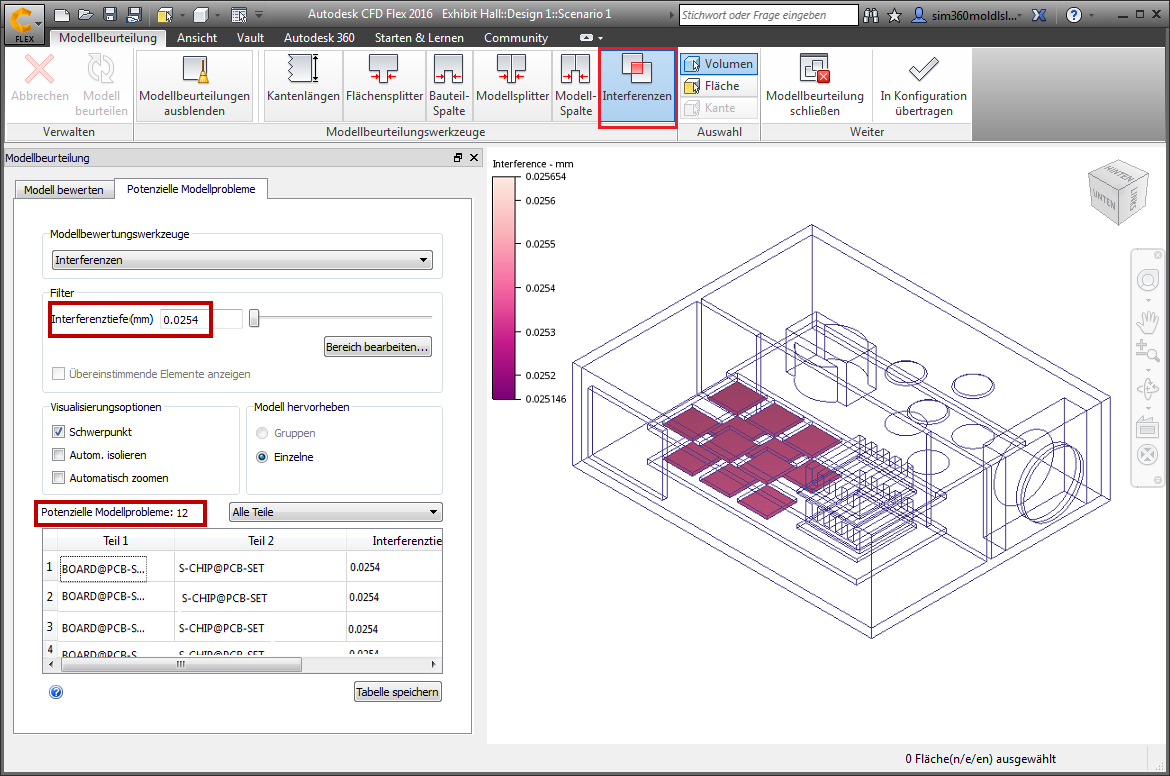
Task: Open a file via folder icon
Action: tap(86, 15)
